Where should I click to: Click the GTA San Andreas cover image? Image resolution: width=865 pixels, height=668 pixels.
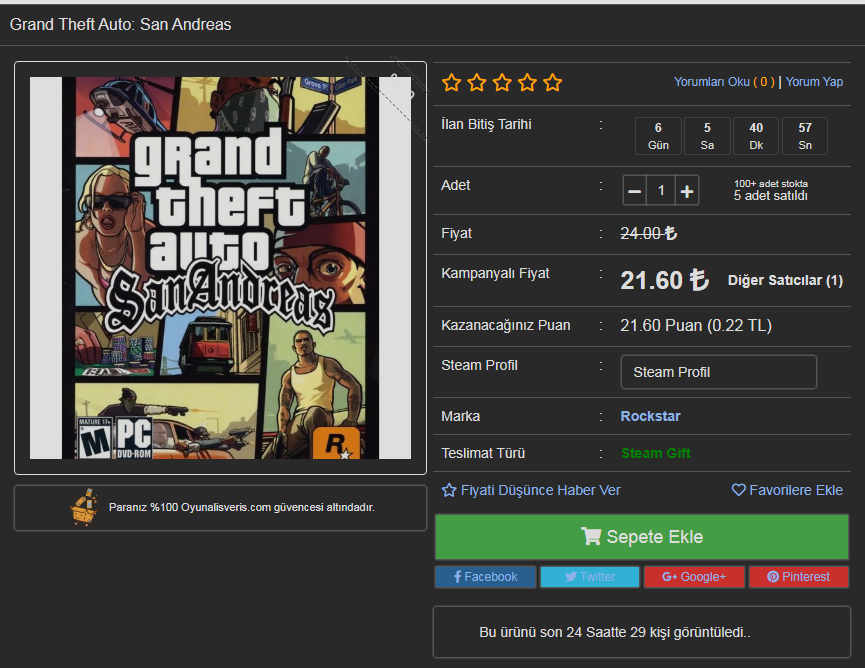tap(220, 268)
